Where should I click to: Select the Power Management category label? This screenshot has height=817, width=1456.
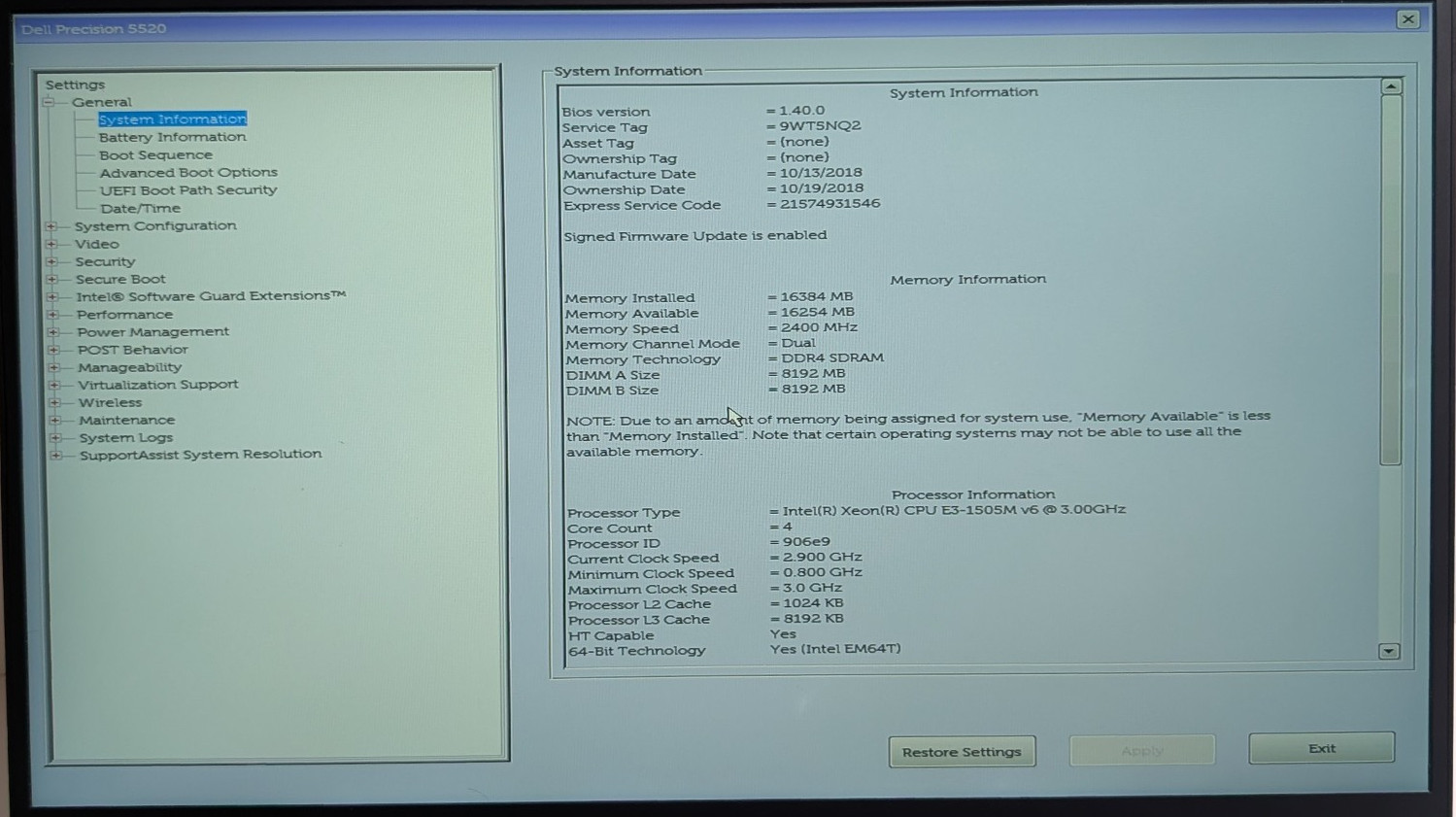[x=152, y=331]
